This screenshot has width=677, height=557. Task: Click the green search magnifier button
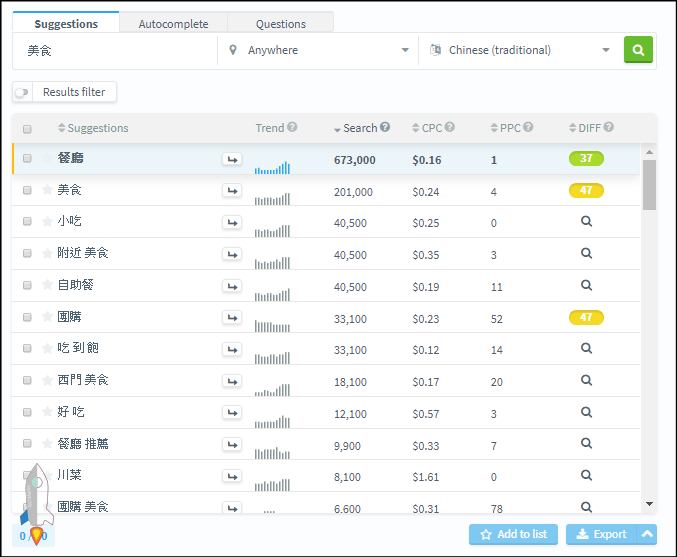(x=638, y=50)
